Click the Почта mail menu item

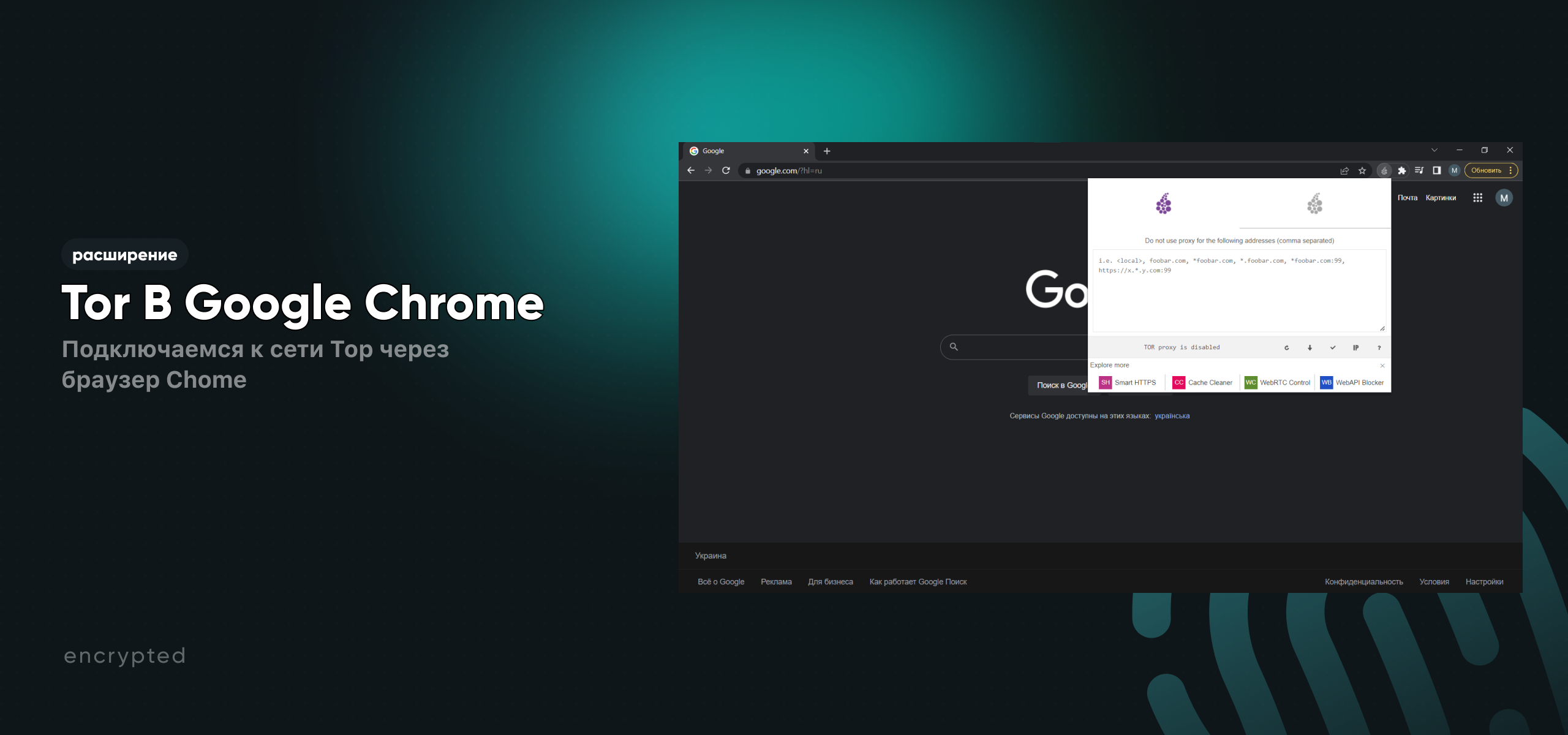point(1408,197)
